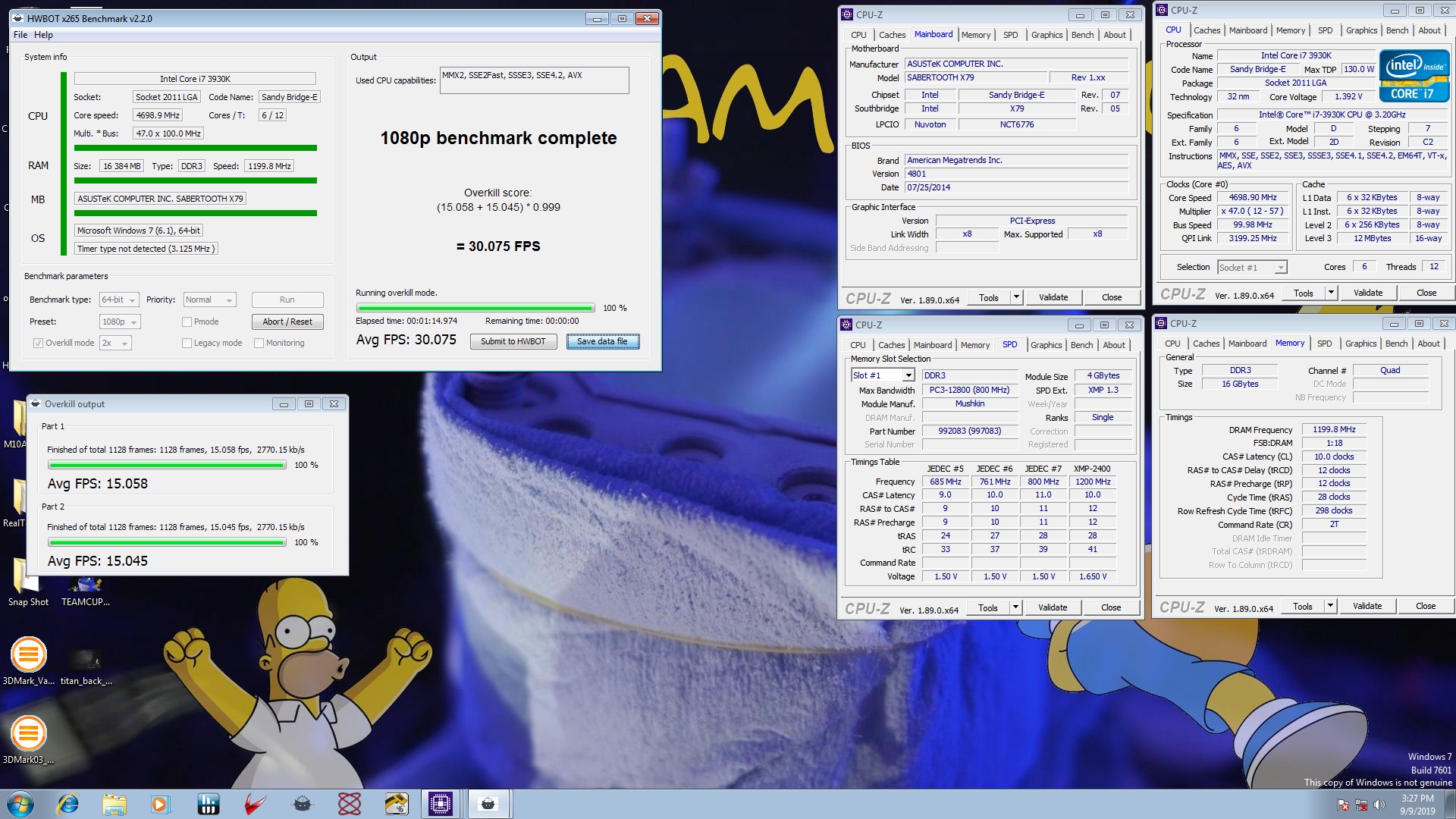Open the Preset 1080p dropdown
Image resolution: width=1456 pixels, height=819 pixels.
(119, 322)
